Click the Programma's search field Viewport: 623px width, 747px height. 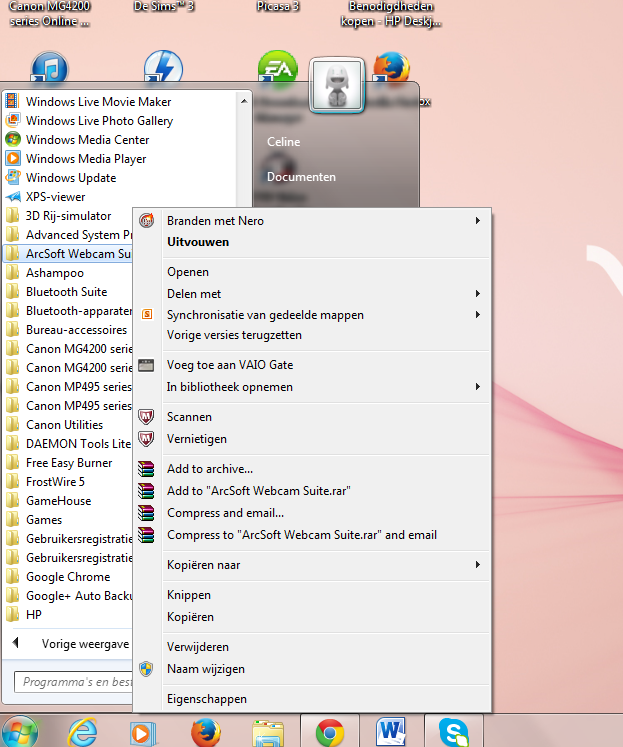coord(72,683)
